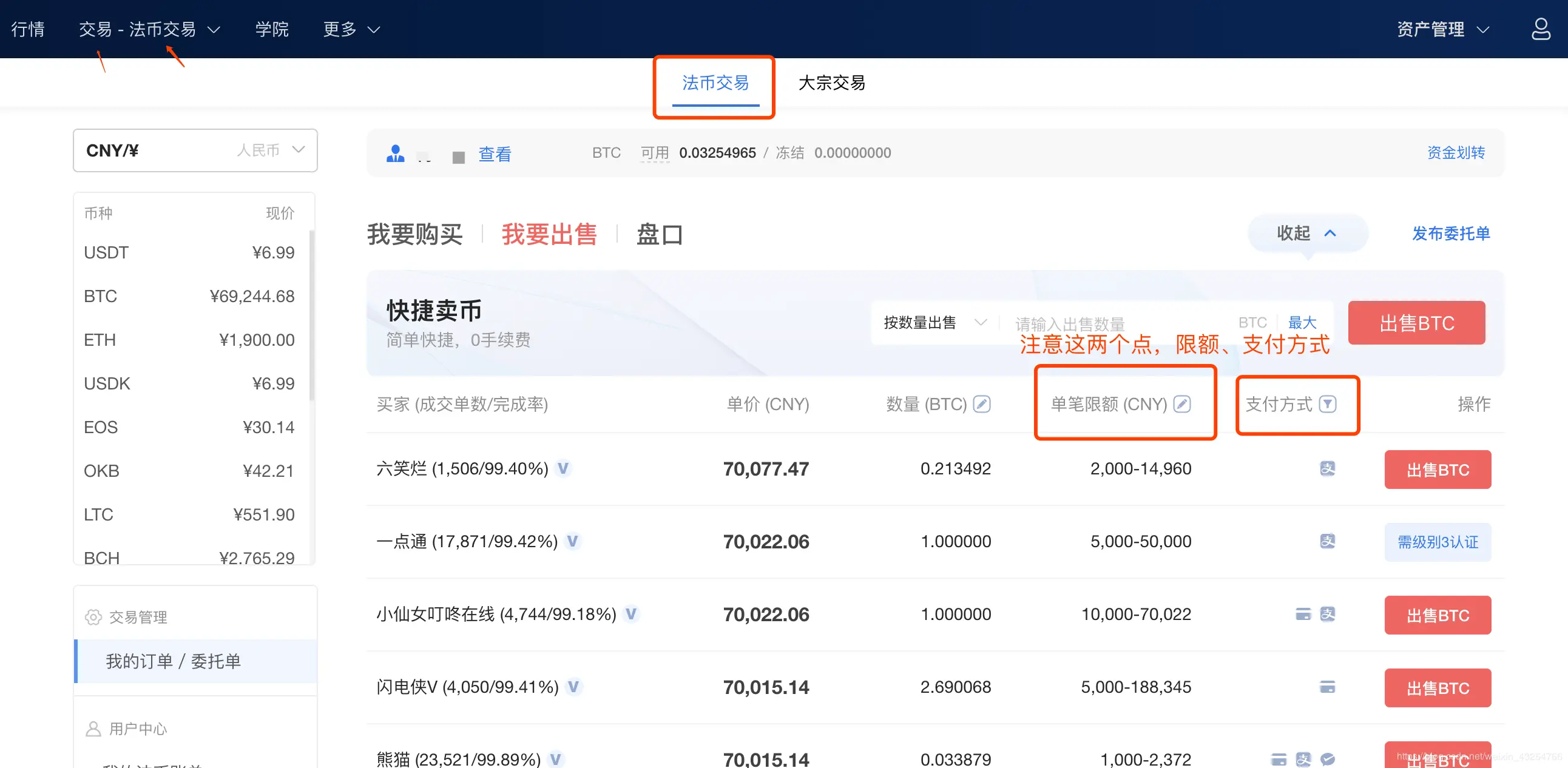1568x768 pixels.
Task: Select 我的订单 / 委托单 in sidebar
Action: (174, 660)
